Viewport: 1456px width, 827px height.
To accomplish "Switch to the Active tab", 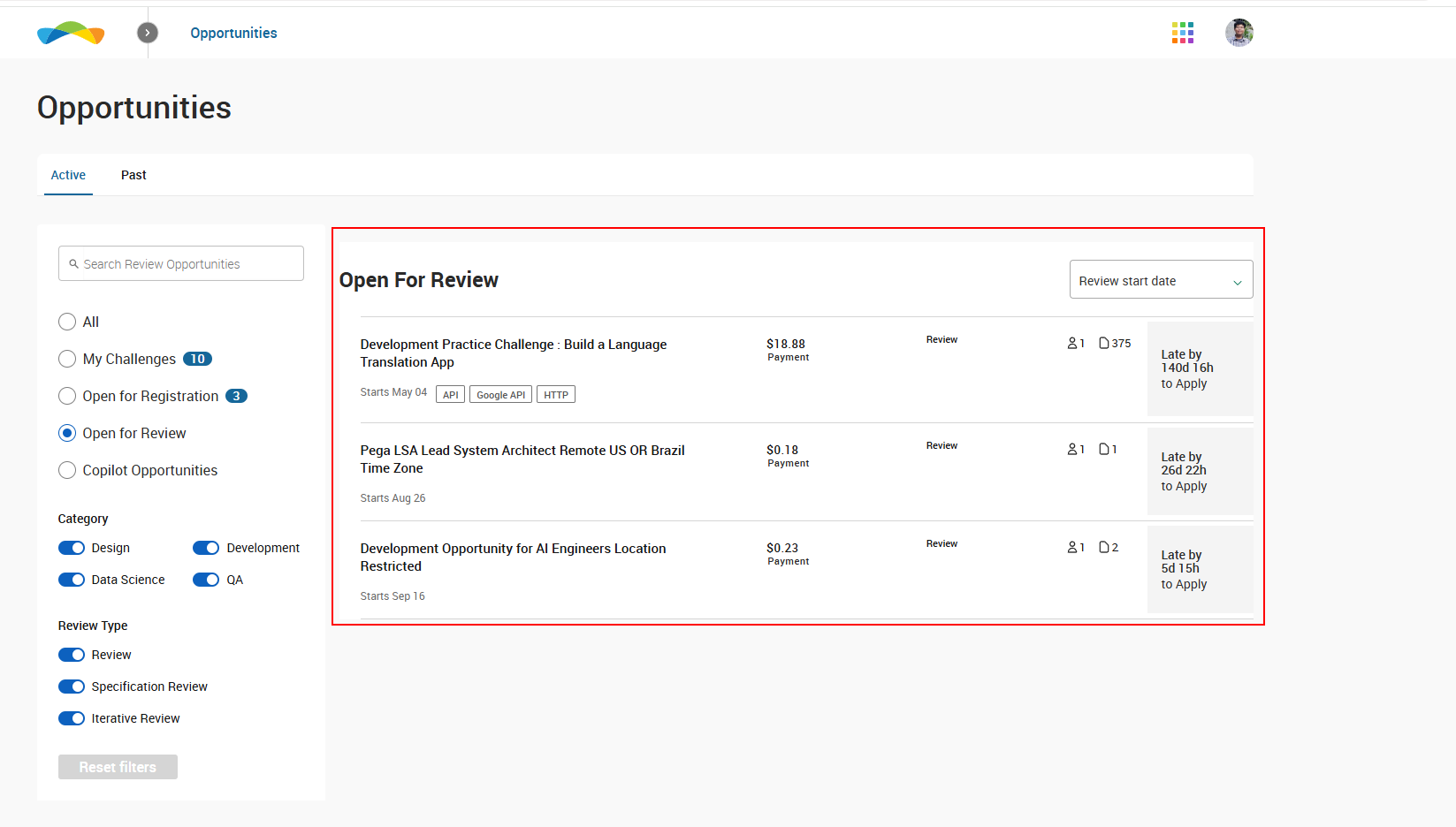I will pyautogui.click(x=68, y=175).
